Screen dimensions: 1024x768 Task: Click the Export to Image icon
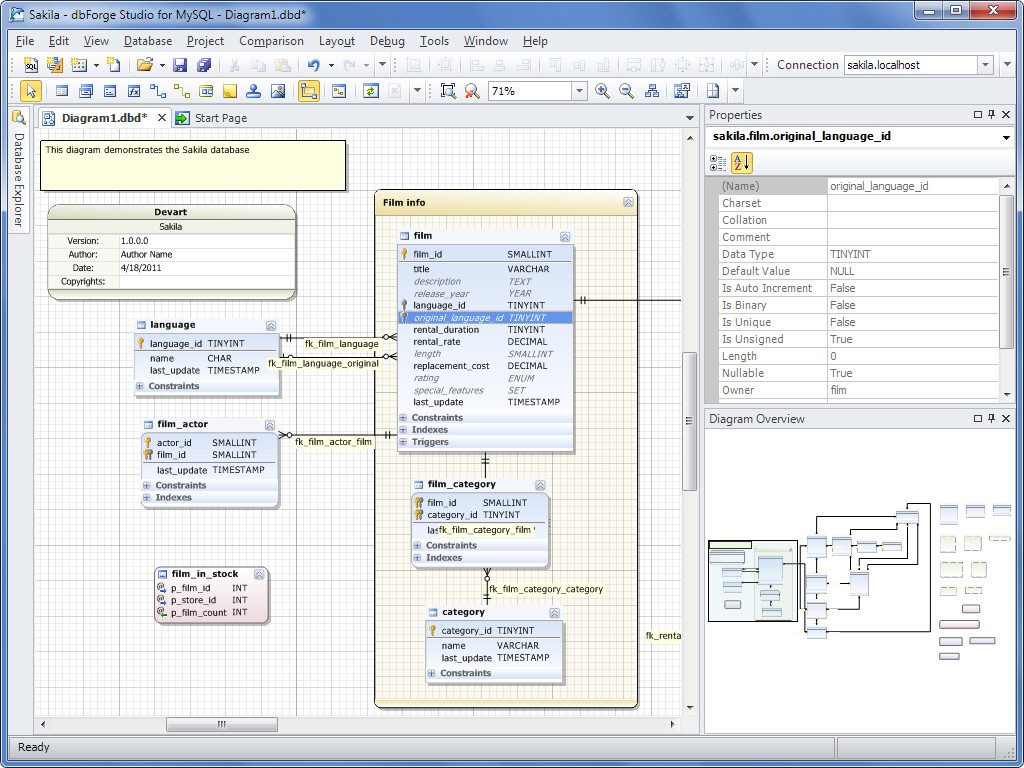click(682, 91)
